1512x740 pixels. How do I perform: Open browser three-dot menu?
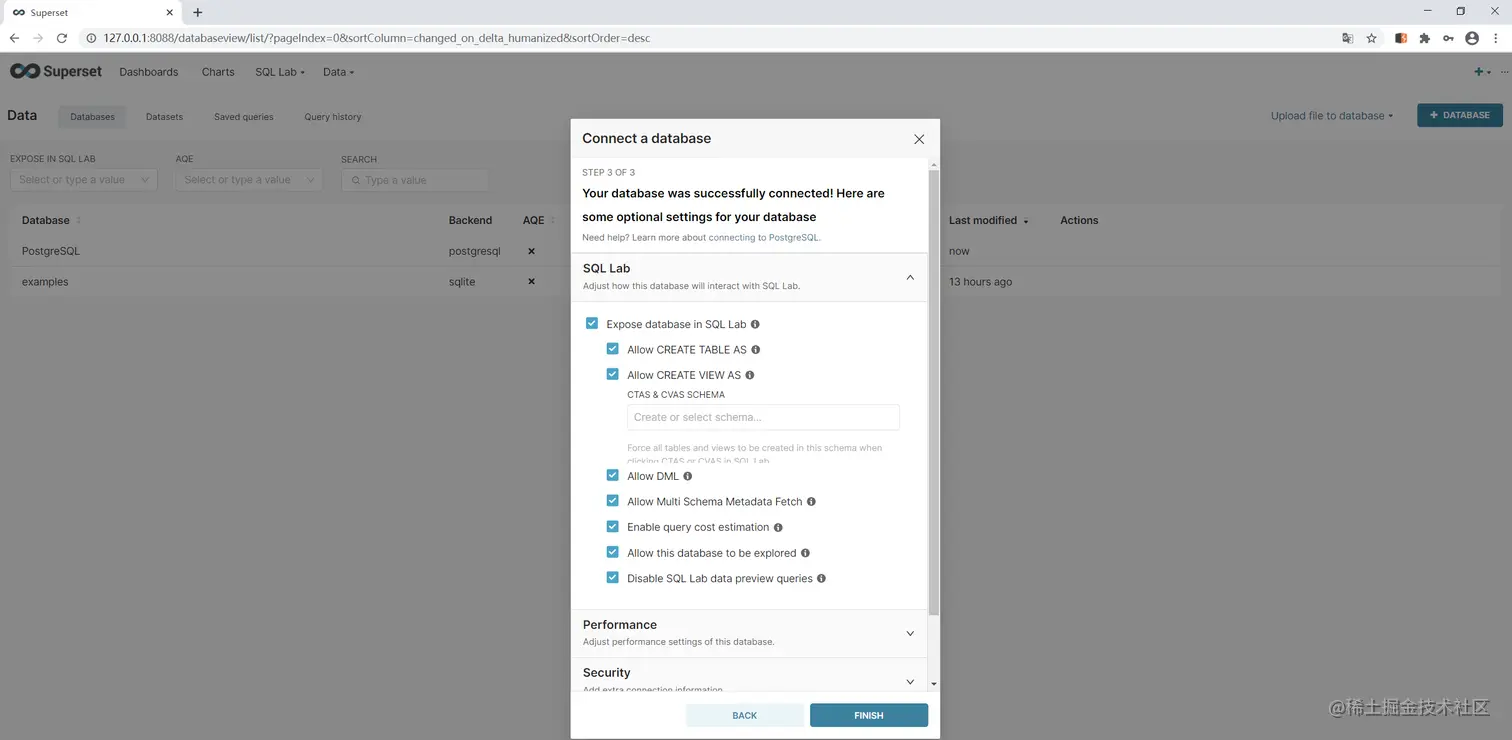click(x=1496, y=38)
